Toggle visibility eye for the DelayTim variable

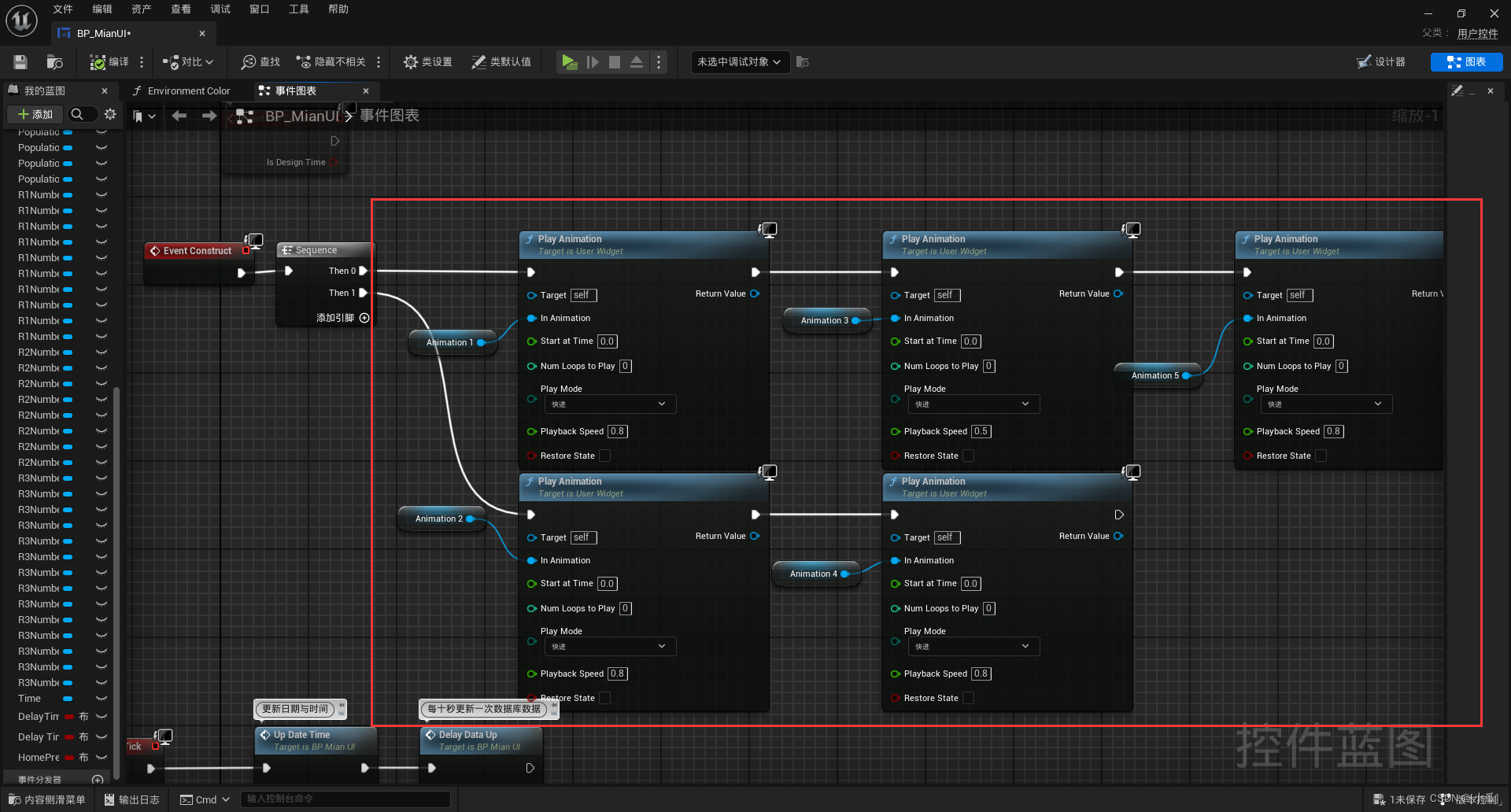(101, 717)
